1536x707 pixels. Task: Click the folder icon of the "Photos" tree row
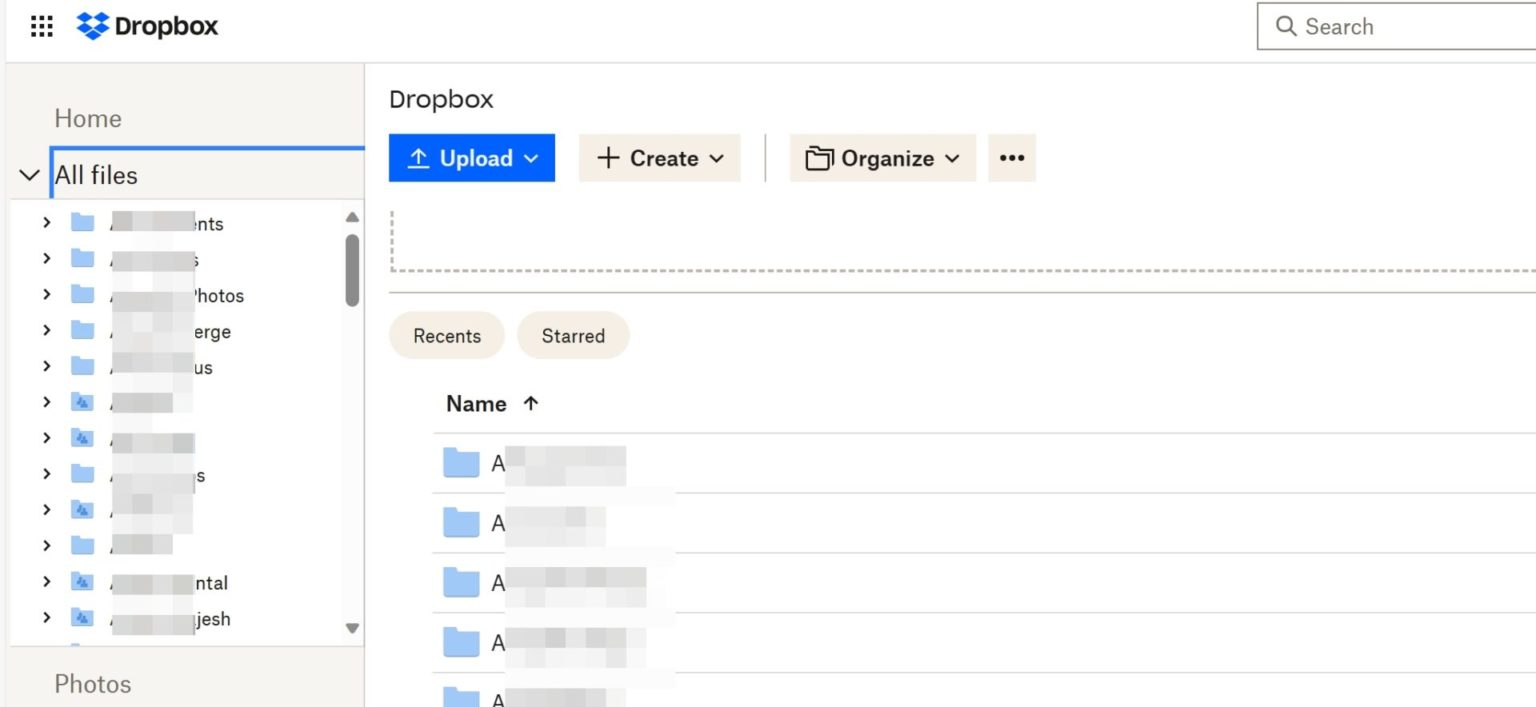pos(82,295)
